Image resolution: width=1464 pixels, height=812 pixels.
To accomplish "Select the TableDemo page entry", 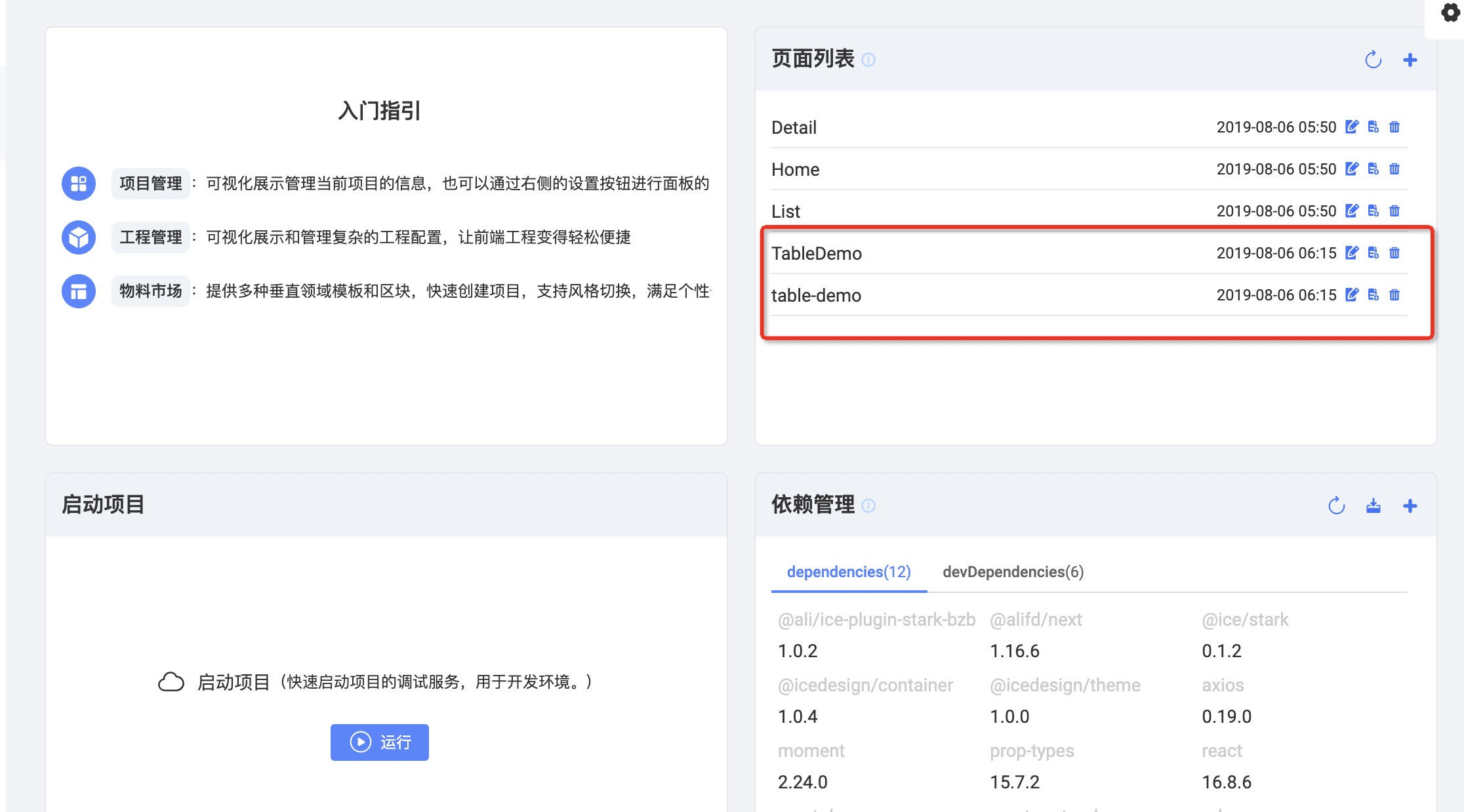I will click(x=817, y=253).
